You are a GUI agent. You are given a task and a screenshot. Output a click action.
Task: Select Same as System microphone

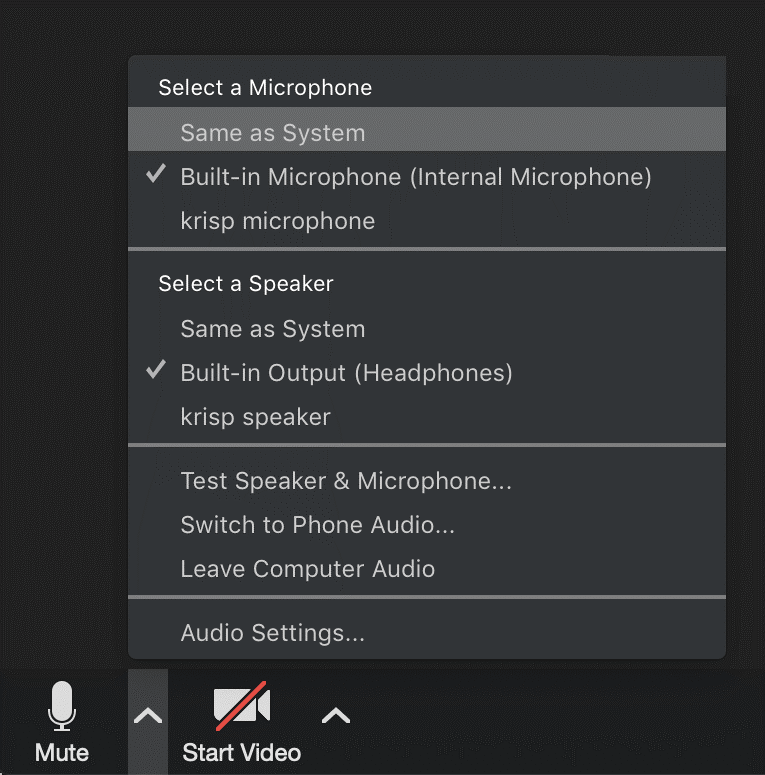[272, 133]
